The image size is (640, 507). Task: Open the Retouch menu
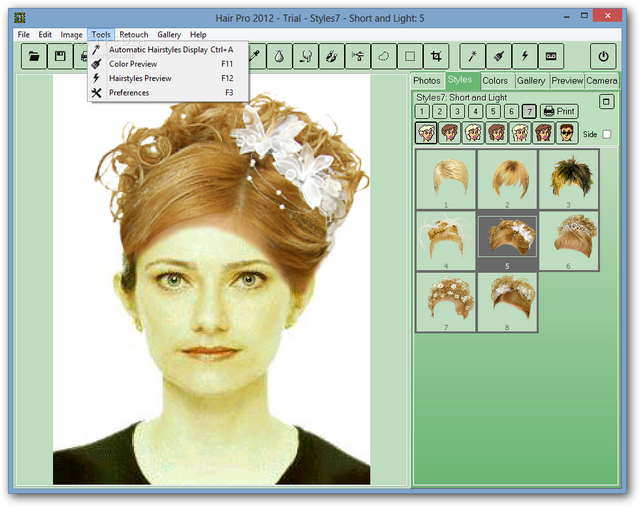click(133, 35)
